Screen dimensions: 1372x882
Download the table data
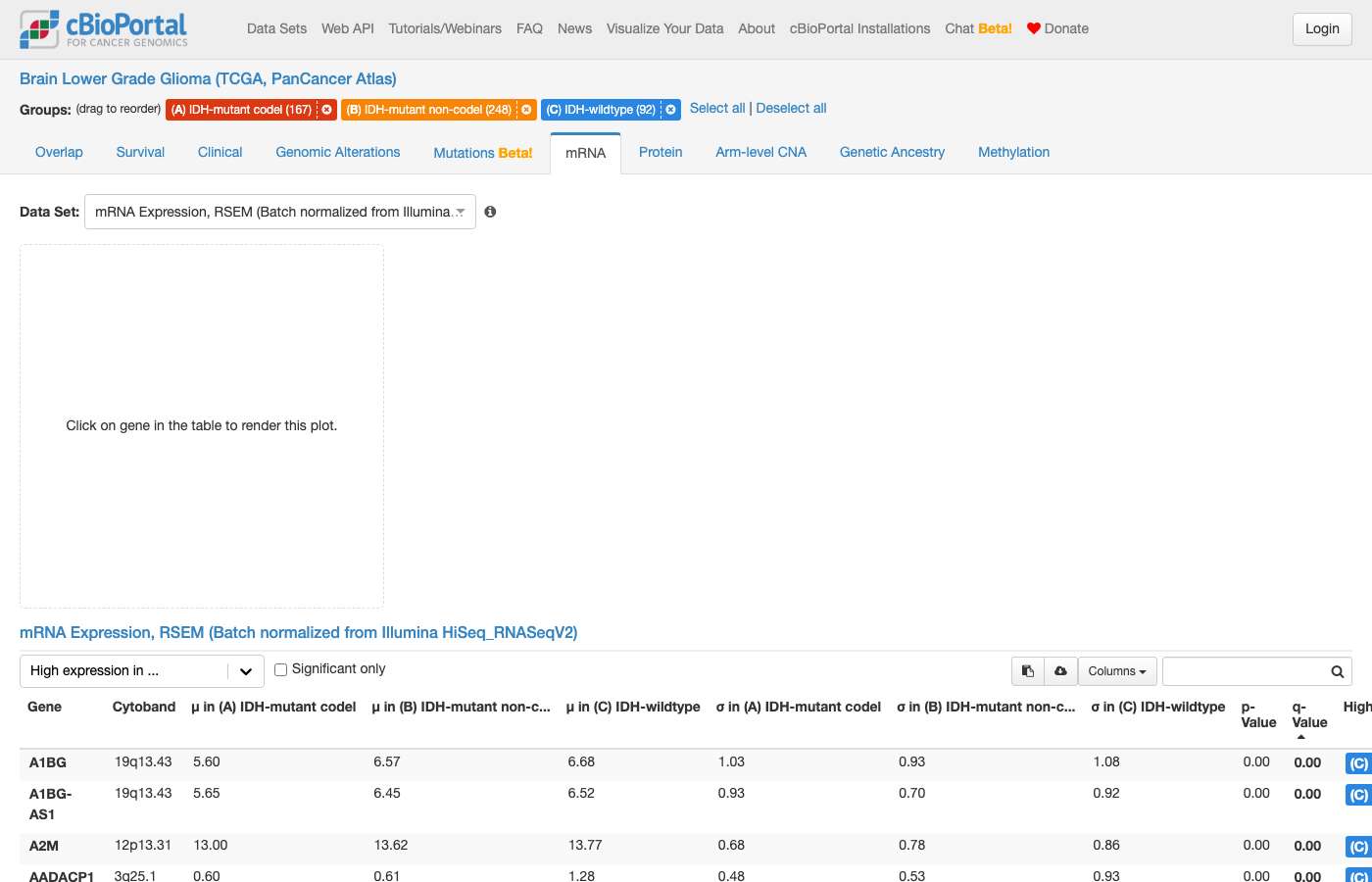[1060, 671]
